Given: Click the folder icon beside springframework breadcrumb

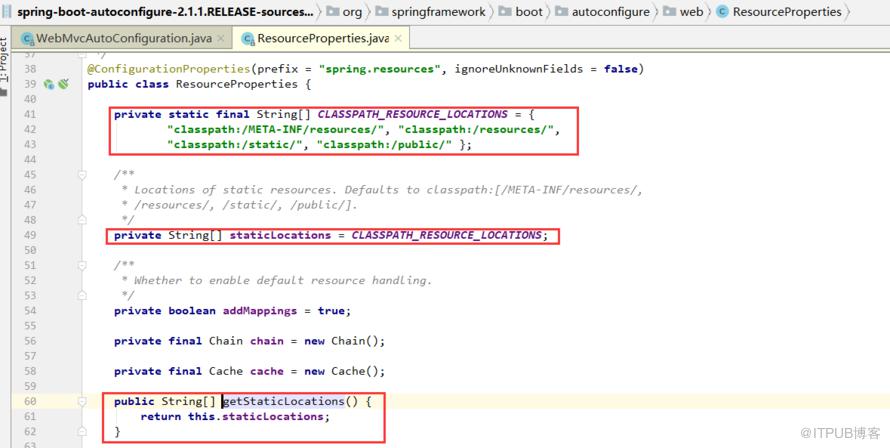Looking at the screenshot, I should pyautogui.click(x=382, y=11).
